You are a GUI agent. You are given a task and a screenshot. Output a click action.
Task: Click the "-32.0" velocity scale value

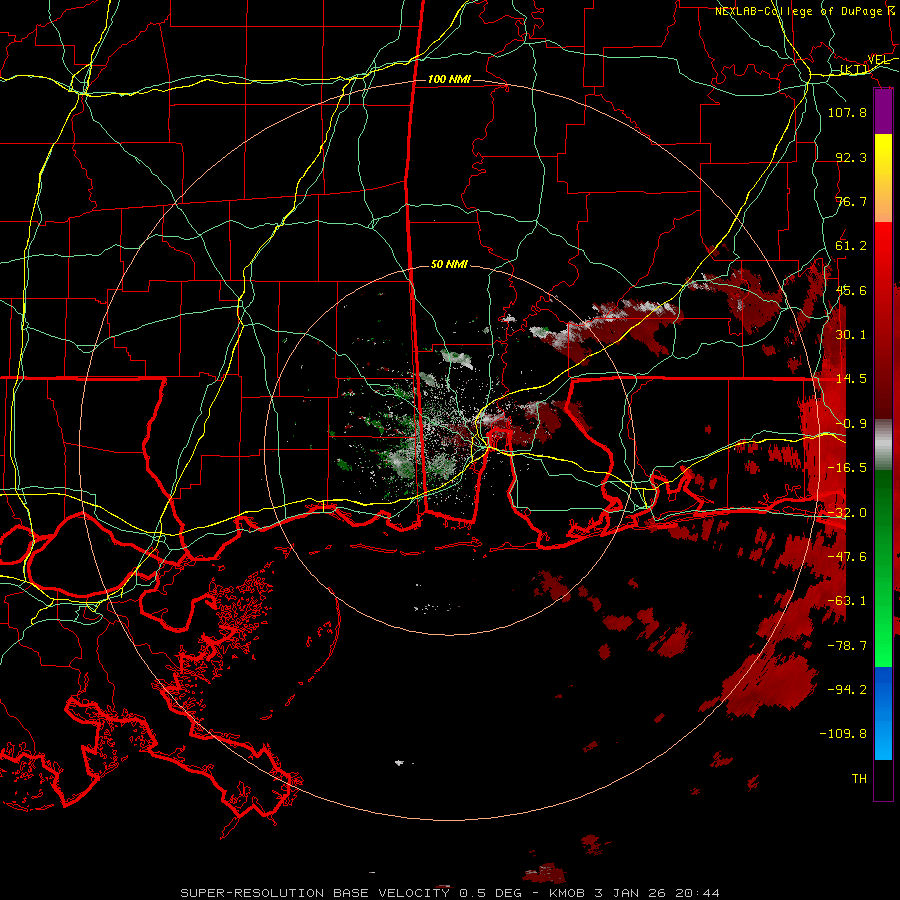point(847,513)
